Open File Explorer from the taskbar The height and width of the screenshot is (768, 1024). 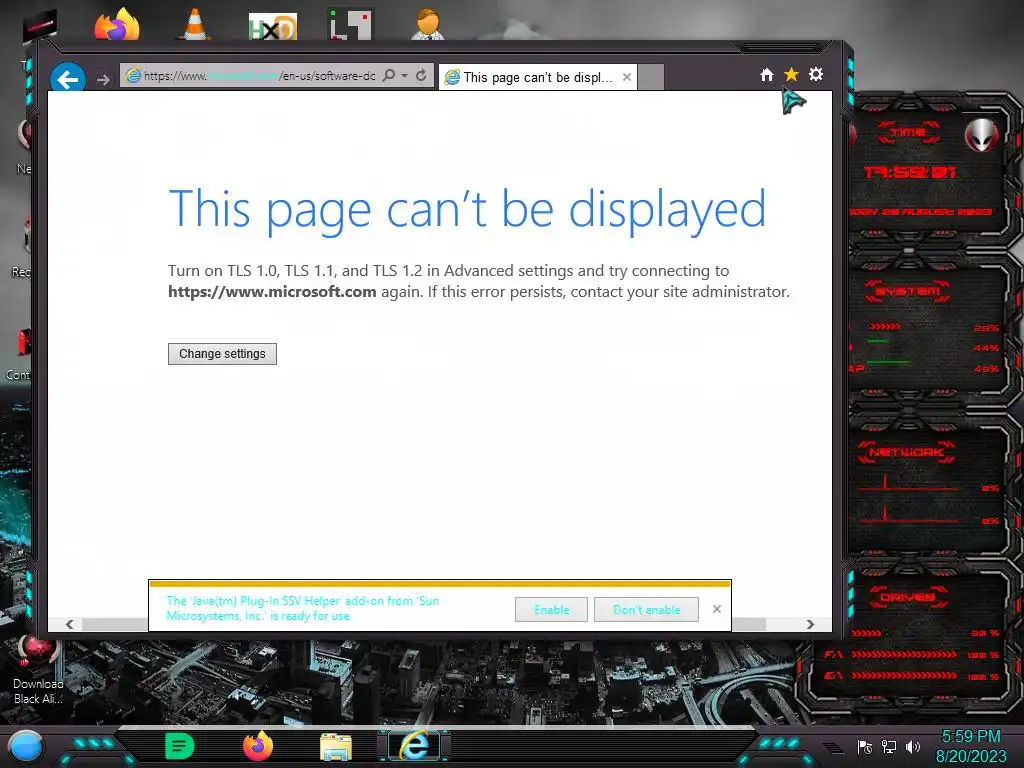(x=336, y=747)
